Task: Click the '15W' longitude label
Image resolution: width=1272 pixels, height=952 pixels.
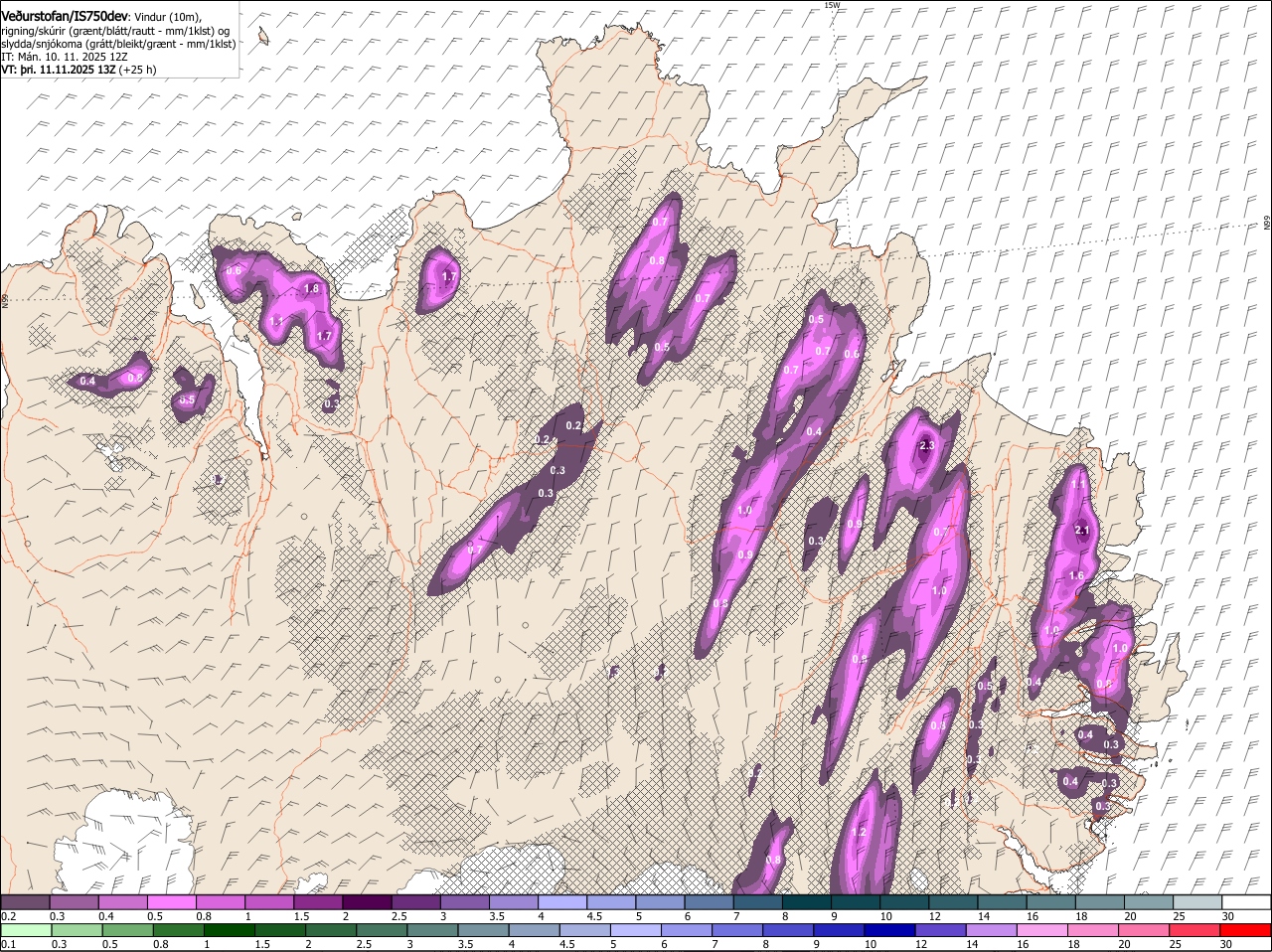Action: (832, 5)
